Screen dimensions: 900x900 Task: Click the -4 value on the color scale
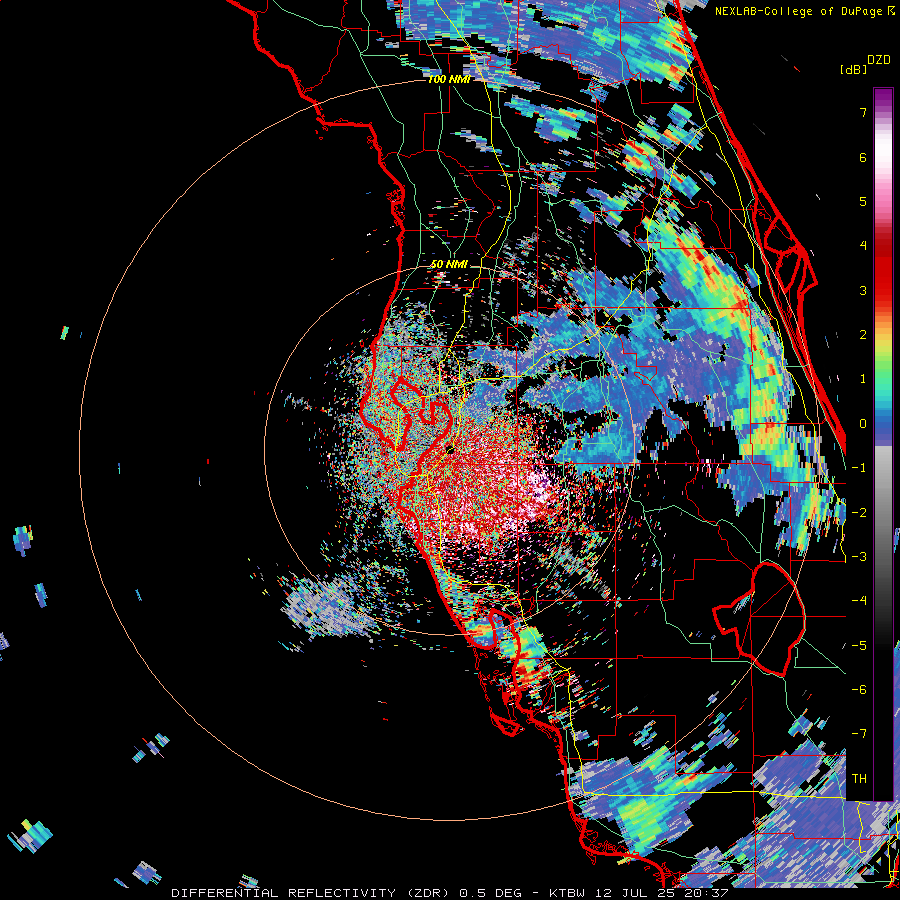pos(859,601)
